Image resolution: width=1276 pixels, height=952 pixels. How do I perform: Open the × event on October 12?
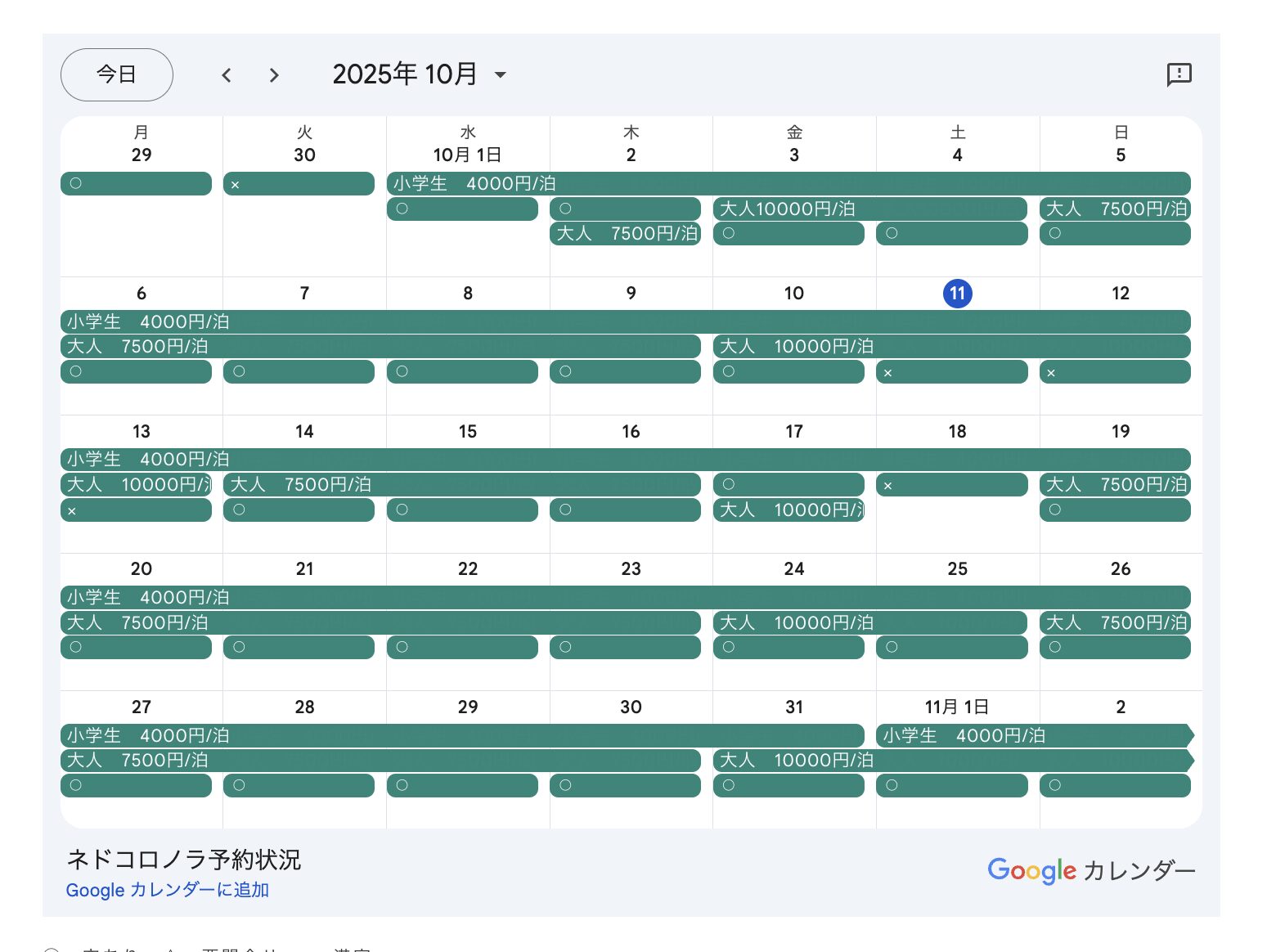coord(1115,372)
